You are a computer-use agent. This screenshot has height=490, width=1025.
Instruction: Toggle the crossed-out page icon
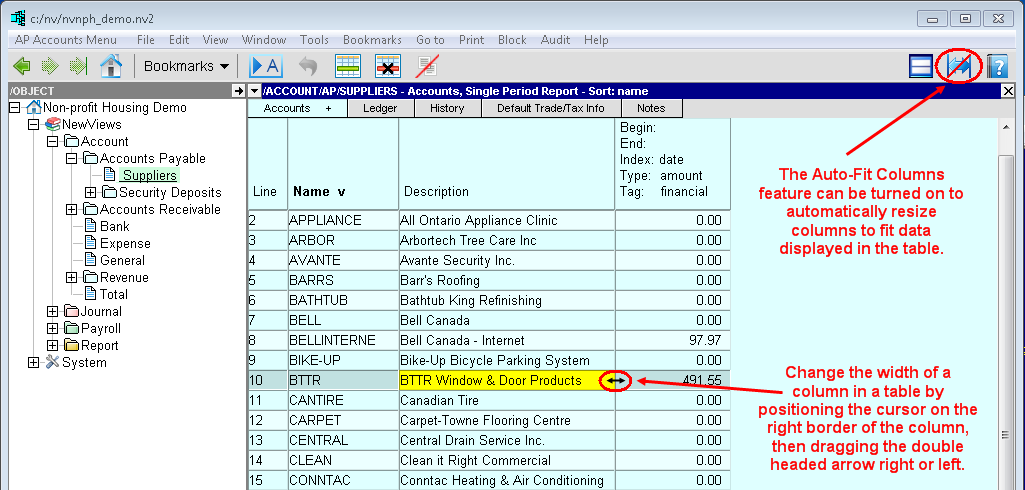[428, 67]
